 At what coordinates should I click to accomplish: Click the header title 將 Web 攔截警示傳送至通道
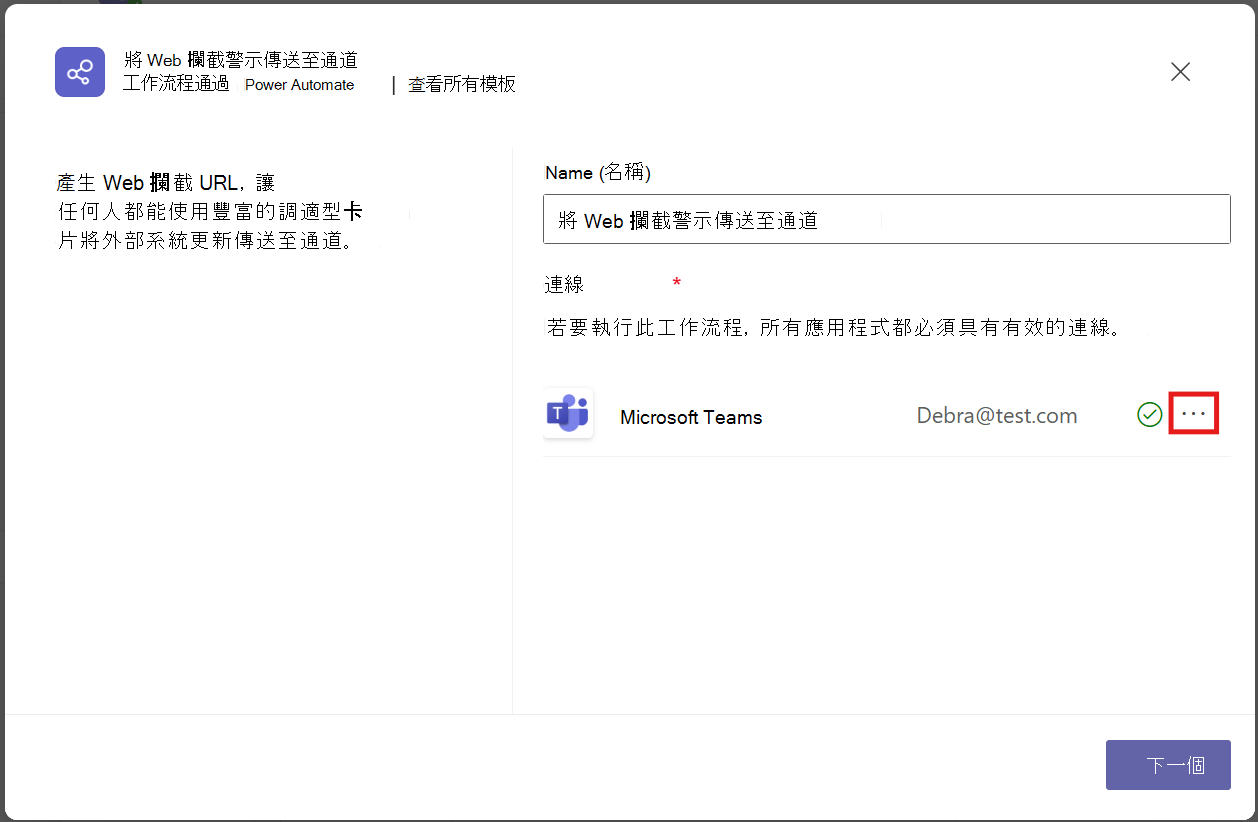(240, 61)
